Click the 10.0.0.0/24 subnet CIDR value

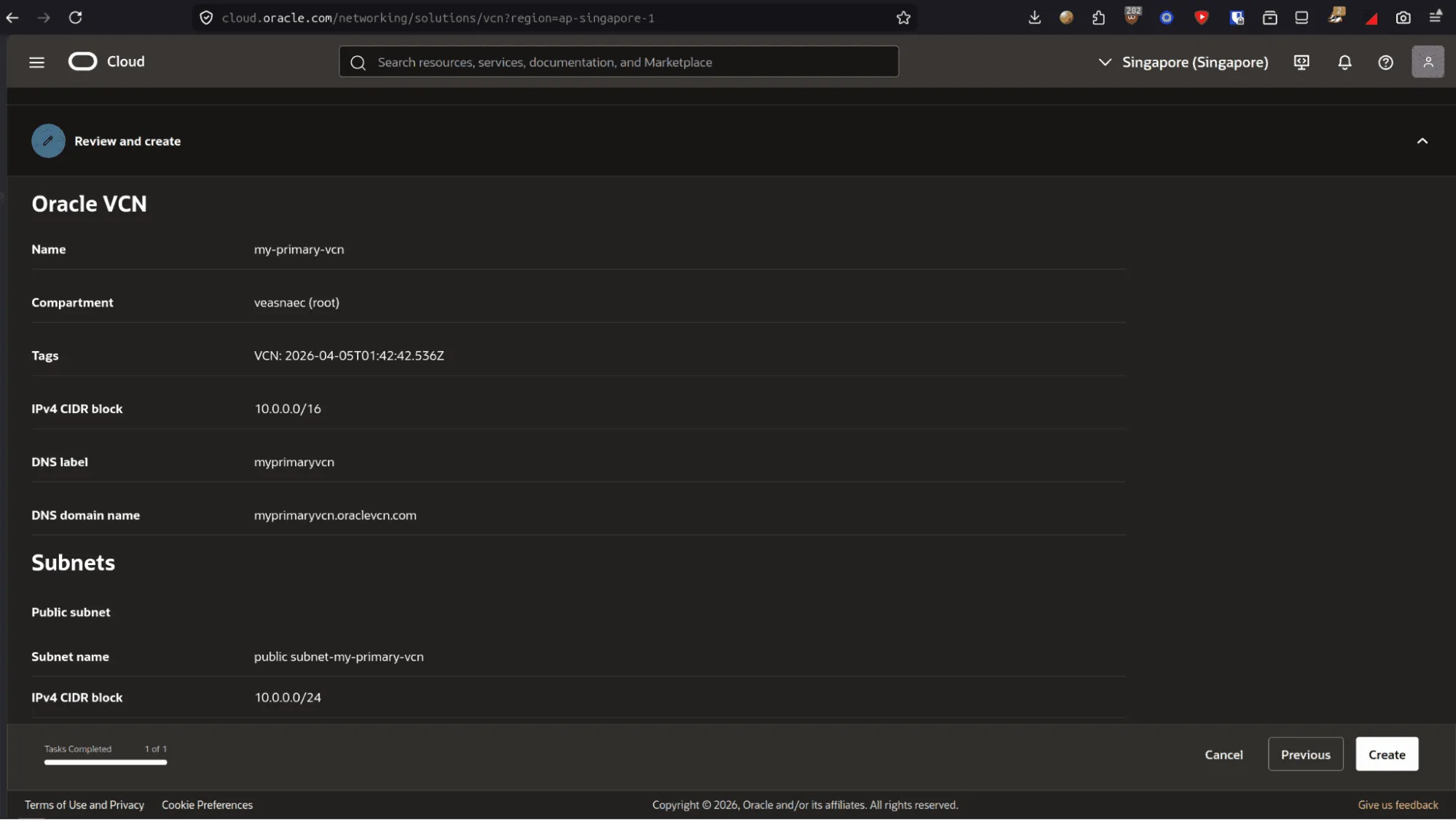click(x=288, y=697)
